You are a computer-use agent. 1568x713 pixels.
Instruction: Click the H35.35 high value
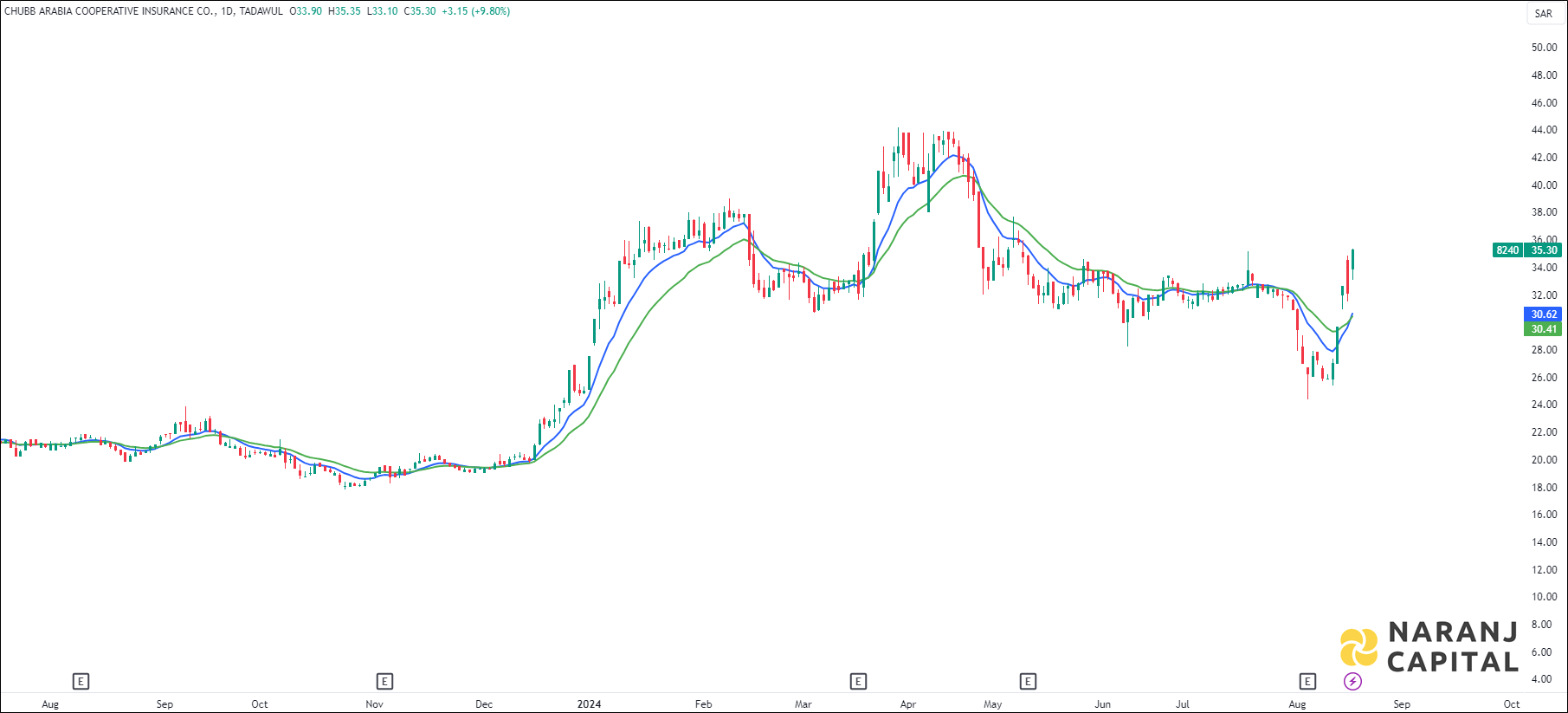click(345, 11)
